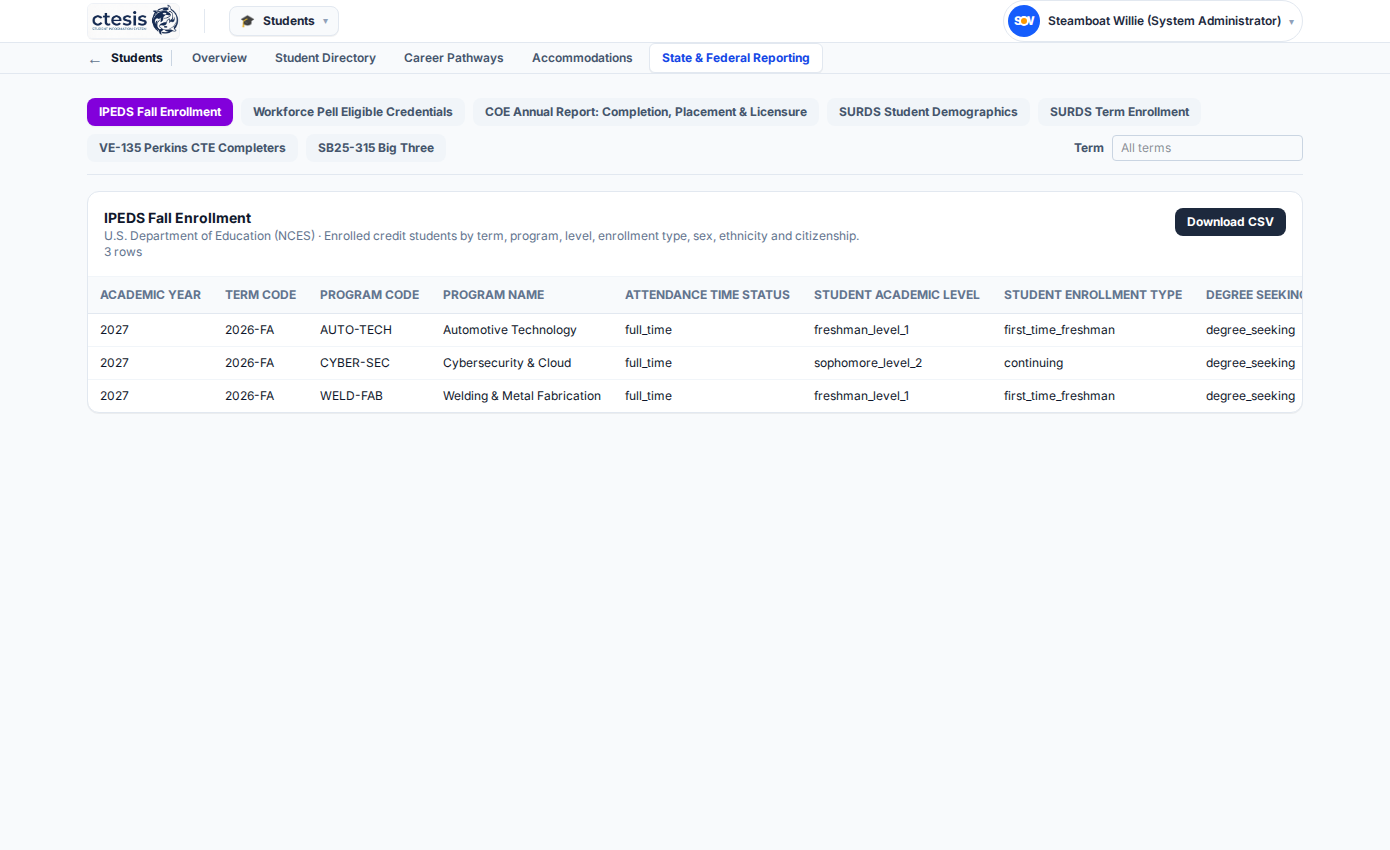Click the Attendance Time Status column header
1390x850 pixels.
(707, 295)
